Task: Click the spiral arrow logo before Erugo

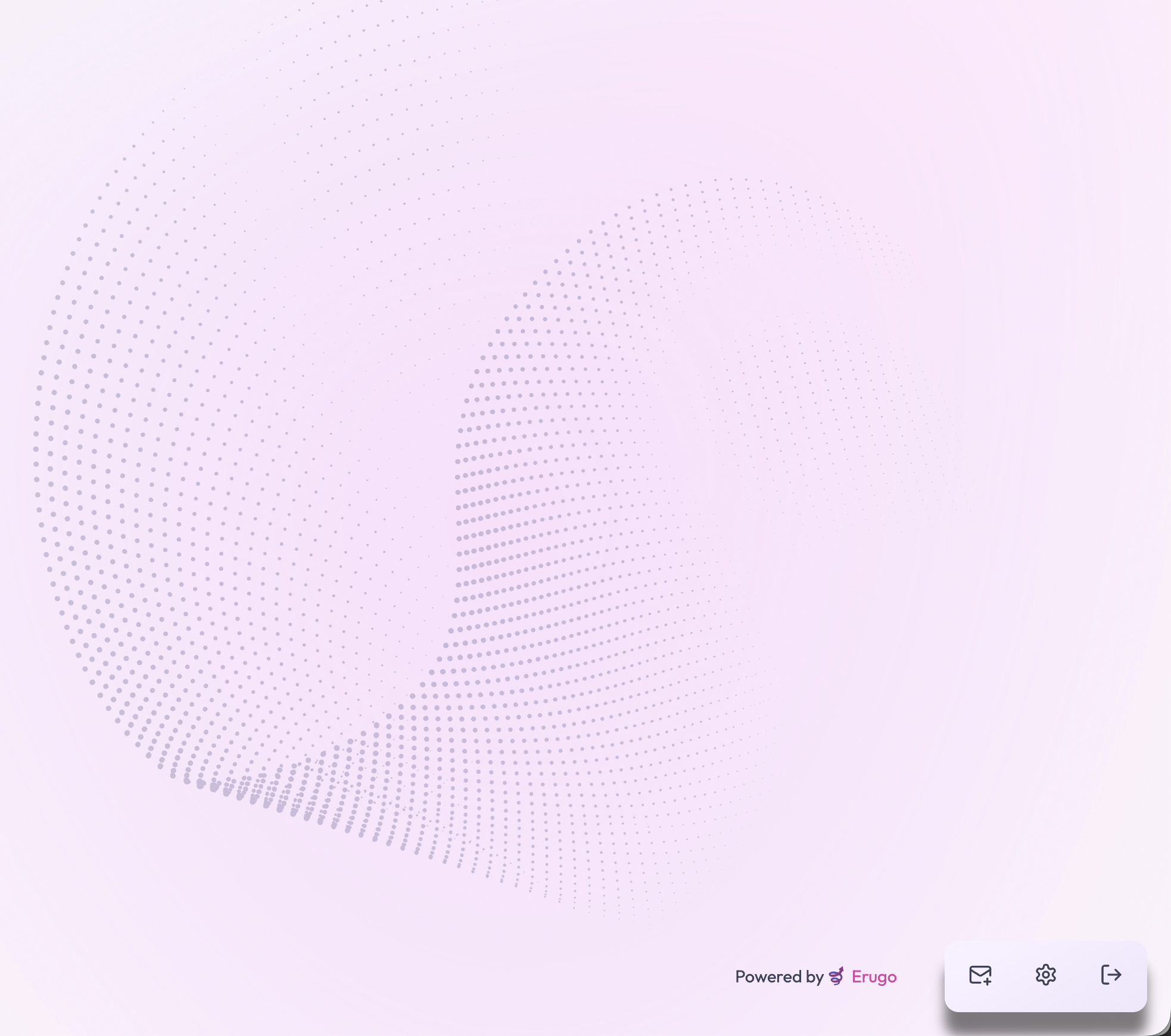Action: pyautogui.click(x=836, y=976)
